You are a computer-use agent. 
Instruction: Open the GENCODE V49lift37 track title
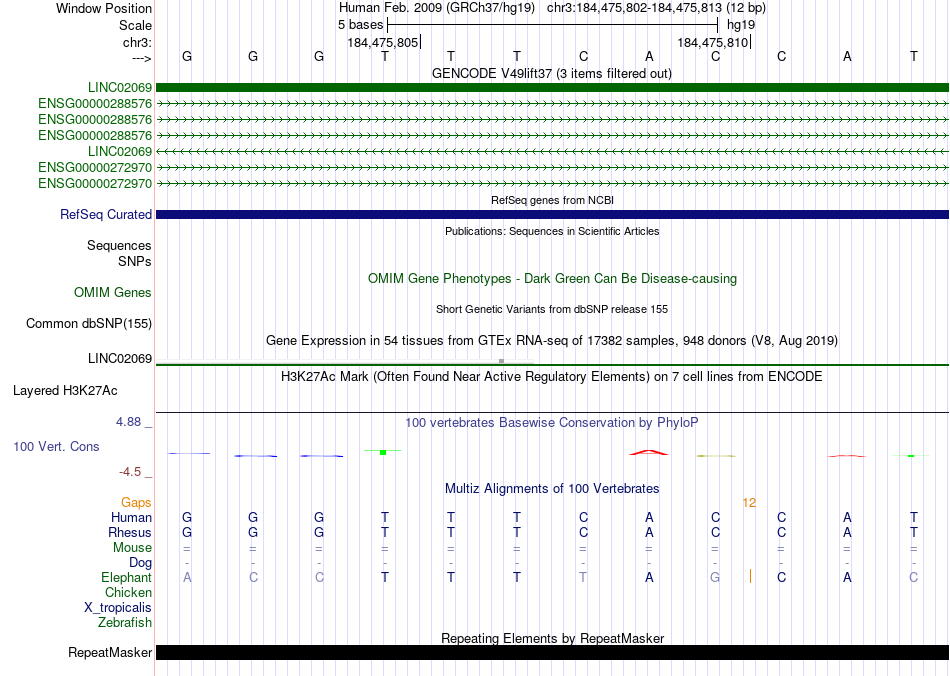(x=551, y=73)
